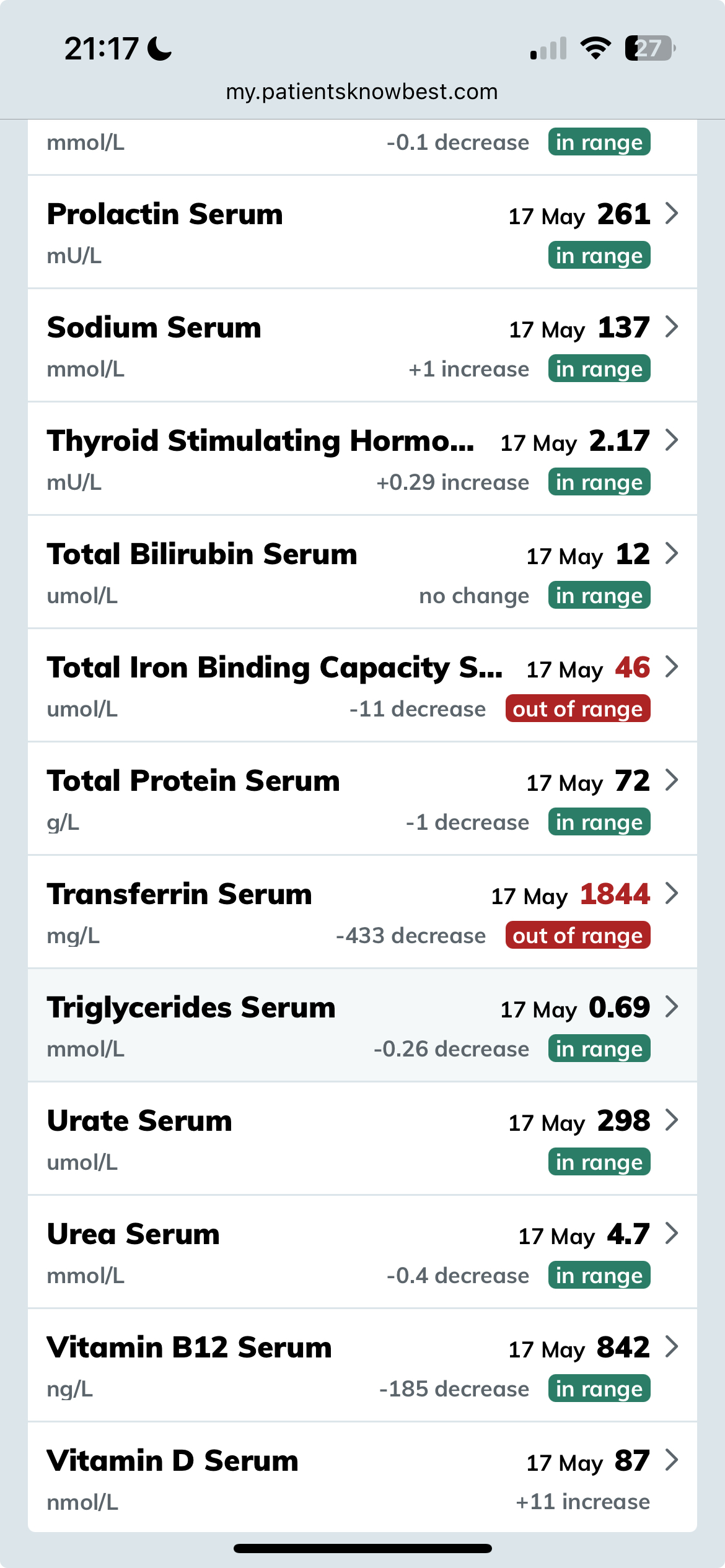Tap the my.patientsknowbest.com address bar
This screenshot has height=1568, width=725.
click(362, 92)
